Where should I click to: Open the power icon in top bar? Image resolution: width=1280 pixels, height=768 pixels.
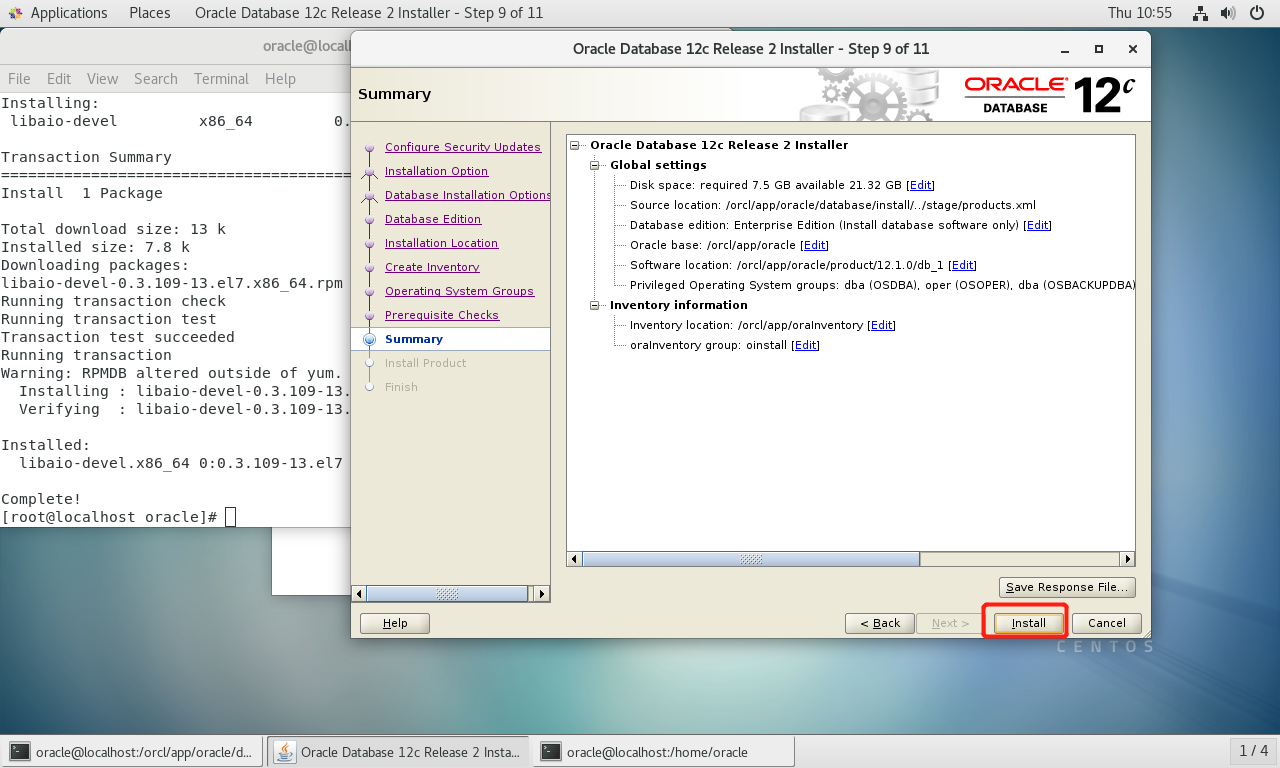[x=1256, y=13]
